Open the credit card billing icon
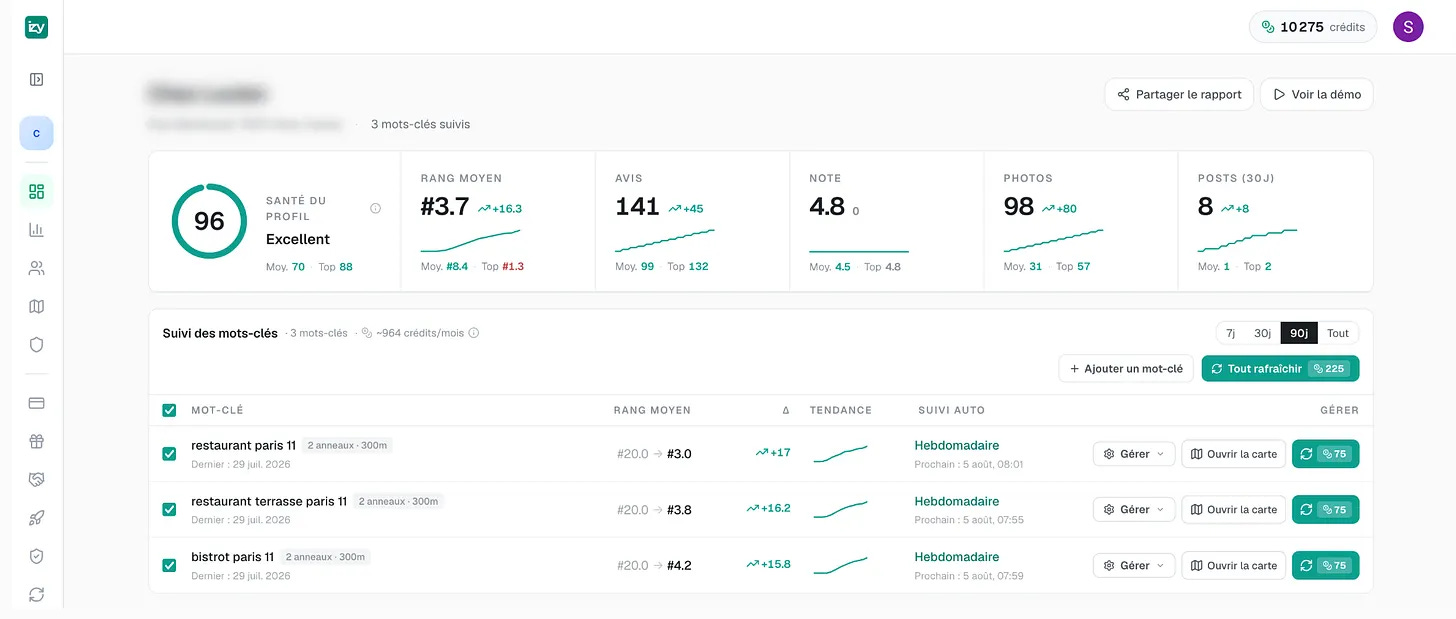The image size is (1456, 619). pos(36,403)
